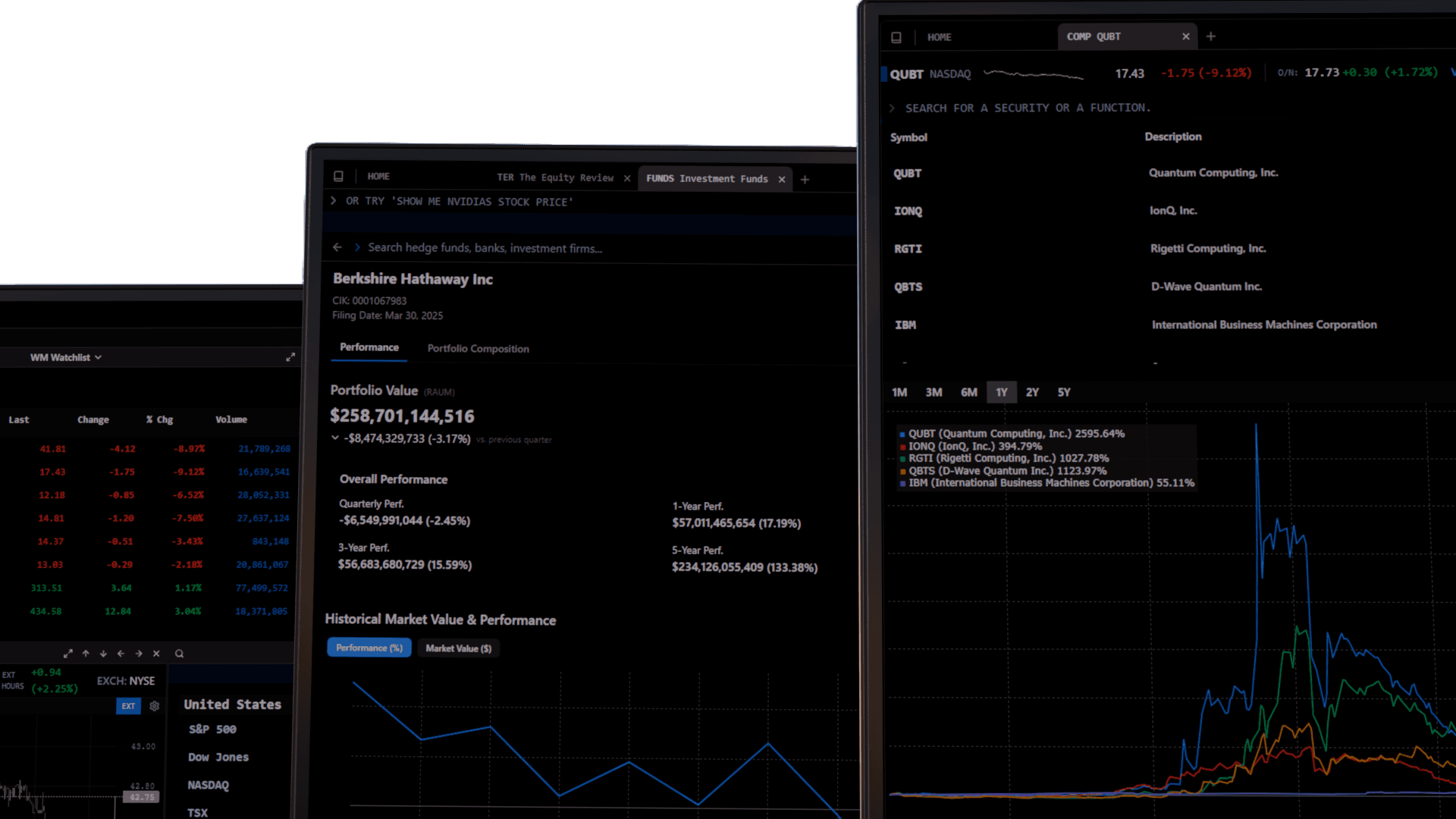
Task: Set chart range to 5Y
Action: (x=1064, y=393)
